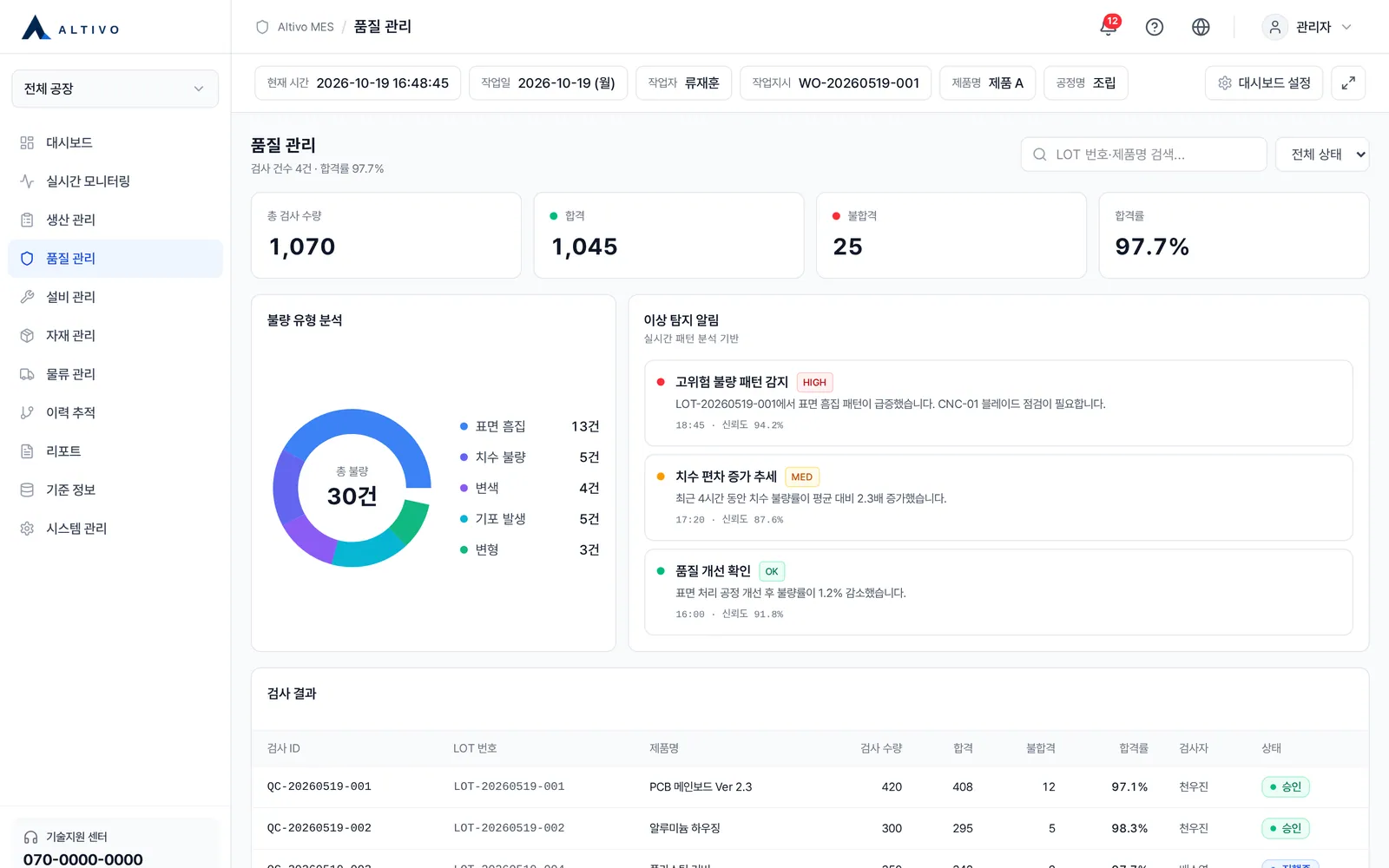Click the blue 표면 흠집 legend dot
The image size is (1389, 868).
pyautogui.click(x=464, y=427)
